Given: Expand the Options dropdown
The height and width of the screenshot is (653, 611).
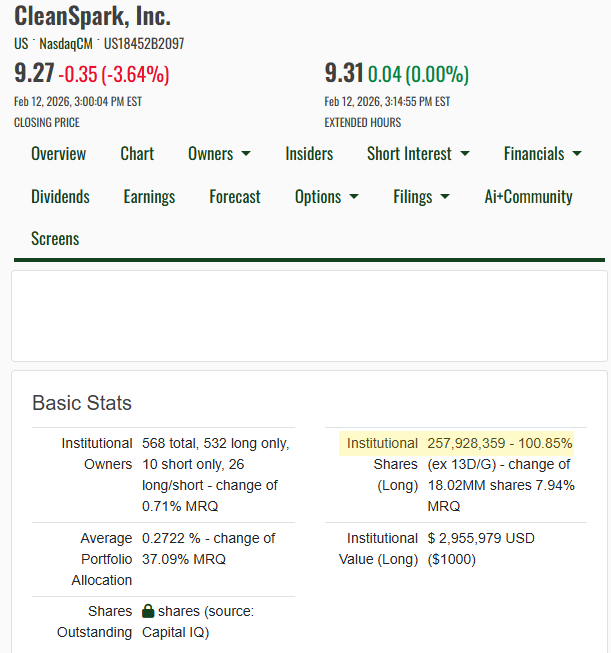Looking at the screenshot, I should [x=327, y=197].
